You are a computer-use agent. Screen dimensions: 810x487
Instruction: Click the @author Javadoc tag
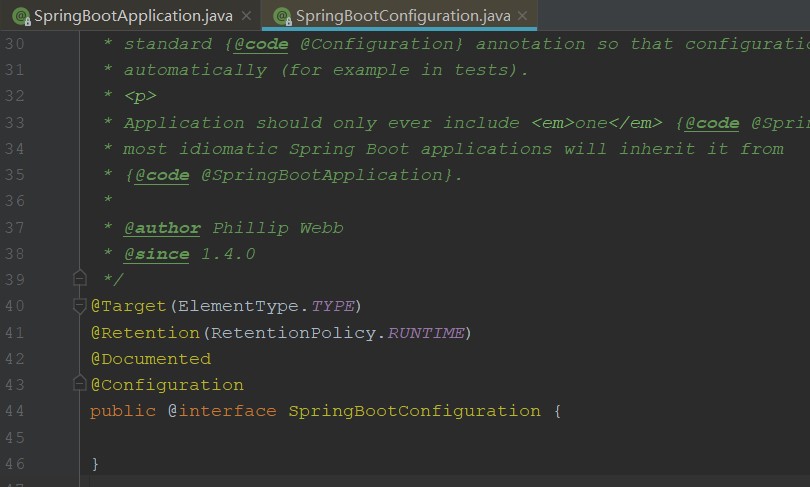click(x=162, y=228)
